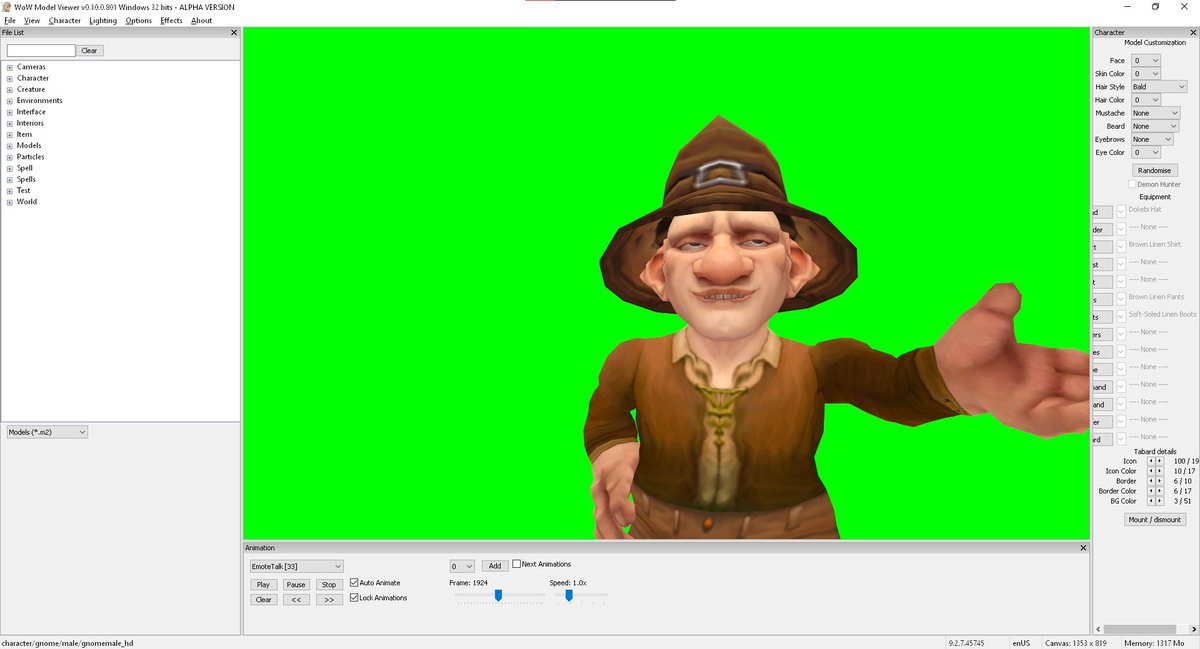The width and height of the screenshot is (1200, 649).
Task: Open the dropdown left of Add button
Action: click(x=462, y=566)
